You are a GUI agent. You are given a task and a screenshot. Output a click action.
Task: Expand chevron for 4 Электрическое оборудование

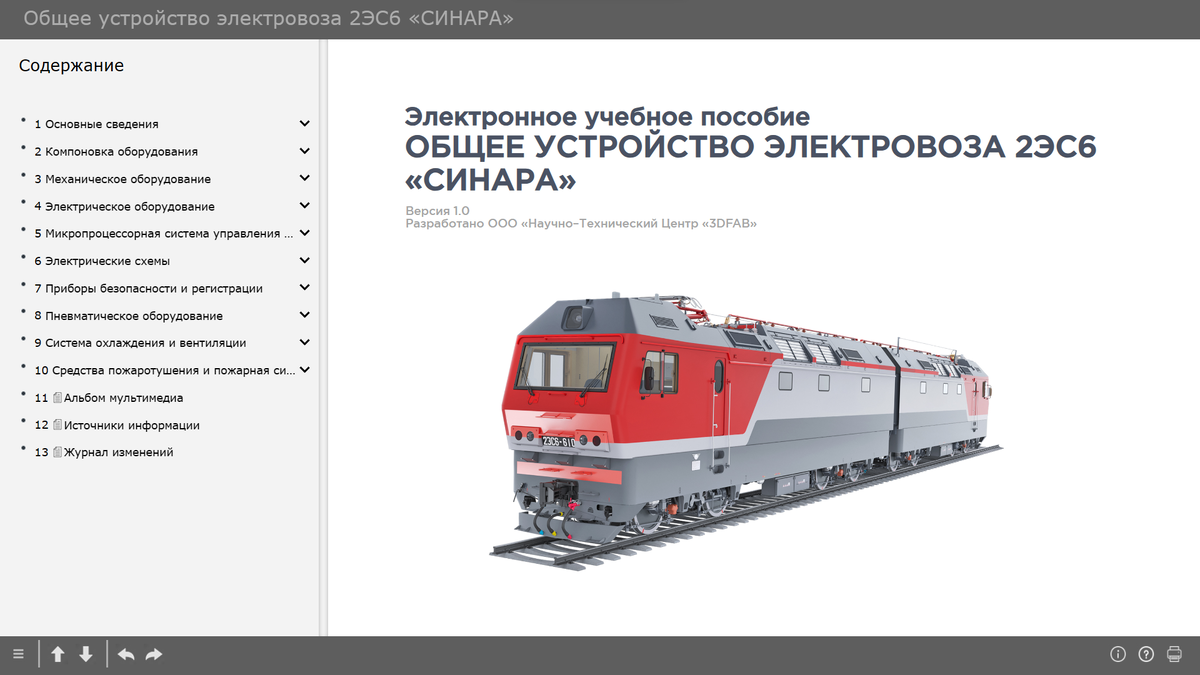(x=304, y=206)
